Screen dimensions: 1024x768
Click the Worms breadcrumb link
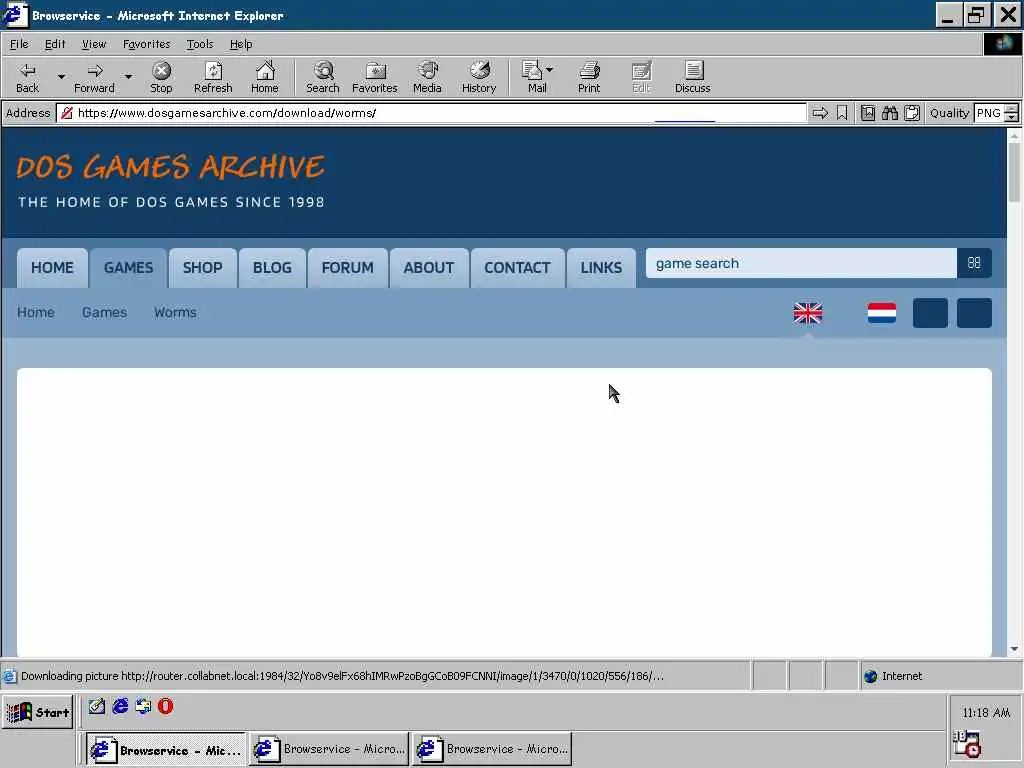[175, 312]
